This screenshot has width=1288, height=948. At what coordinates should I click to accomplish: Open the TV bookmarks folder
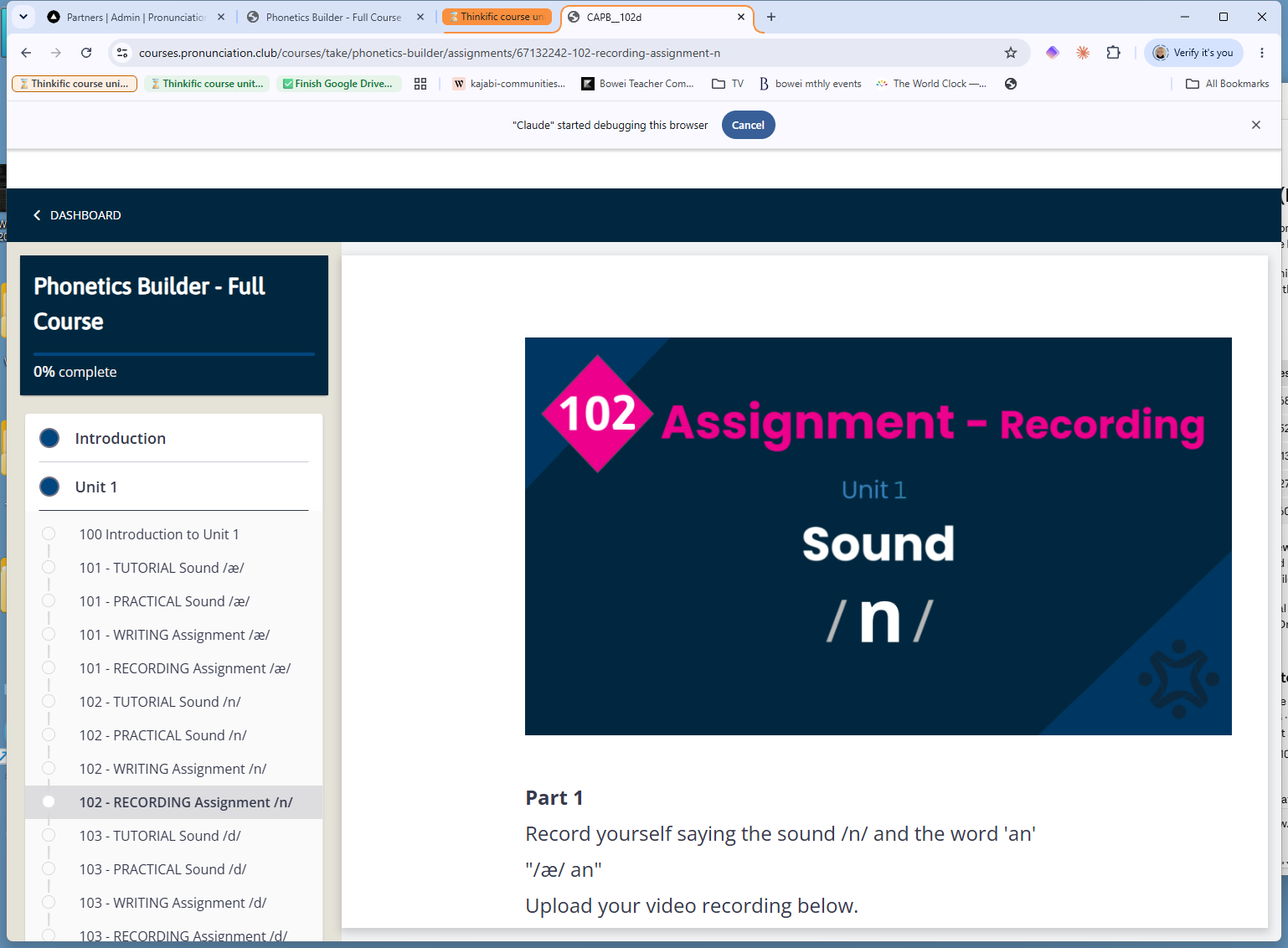pyautogui.click(x=728, y=84)
